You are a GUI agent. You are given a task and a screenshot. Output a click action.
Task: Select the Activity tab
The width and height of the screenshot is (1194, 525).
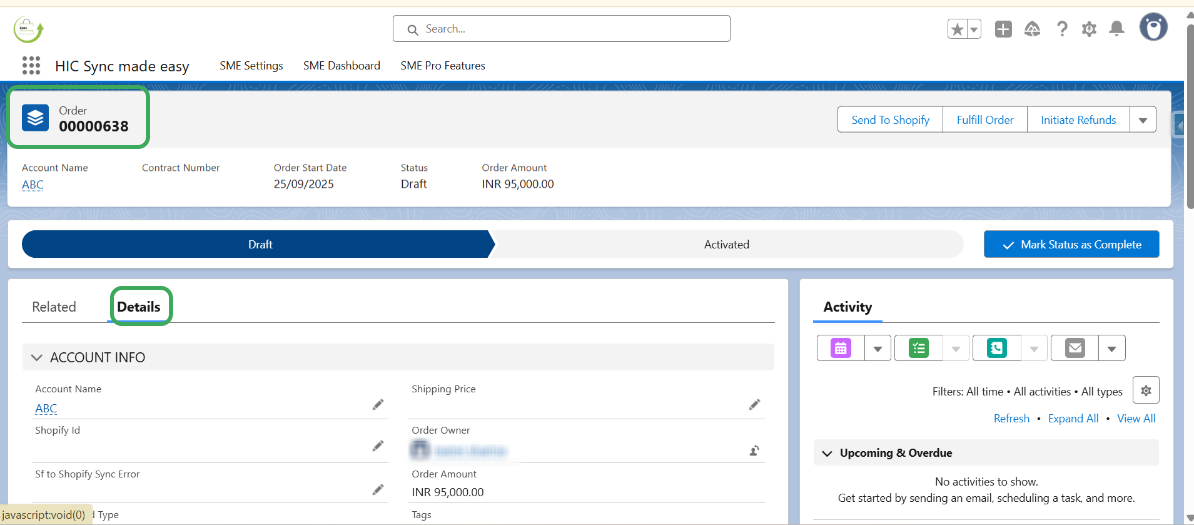click(x=848, y=307)
